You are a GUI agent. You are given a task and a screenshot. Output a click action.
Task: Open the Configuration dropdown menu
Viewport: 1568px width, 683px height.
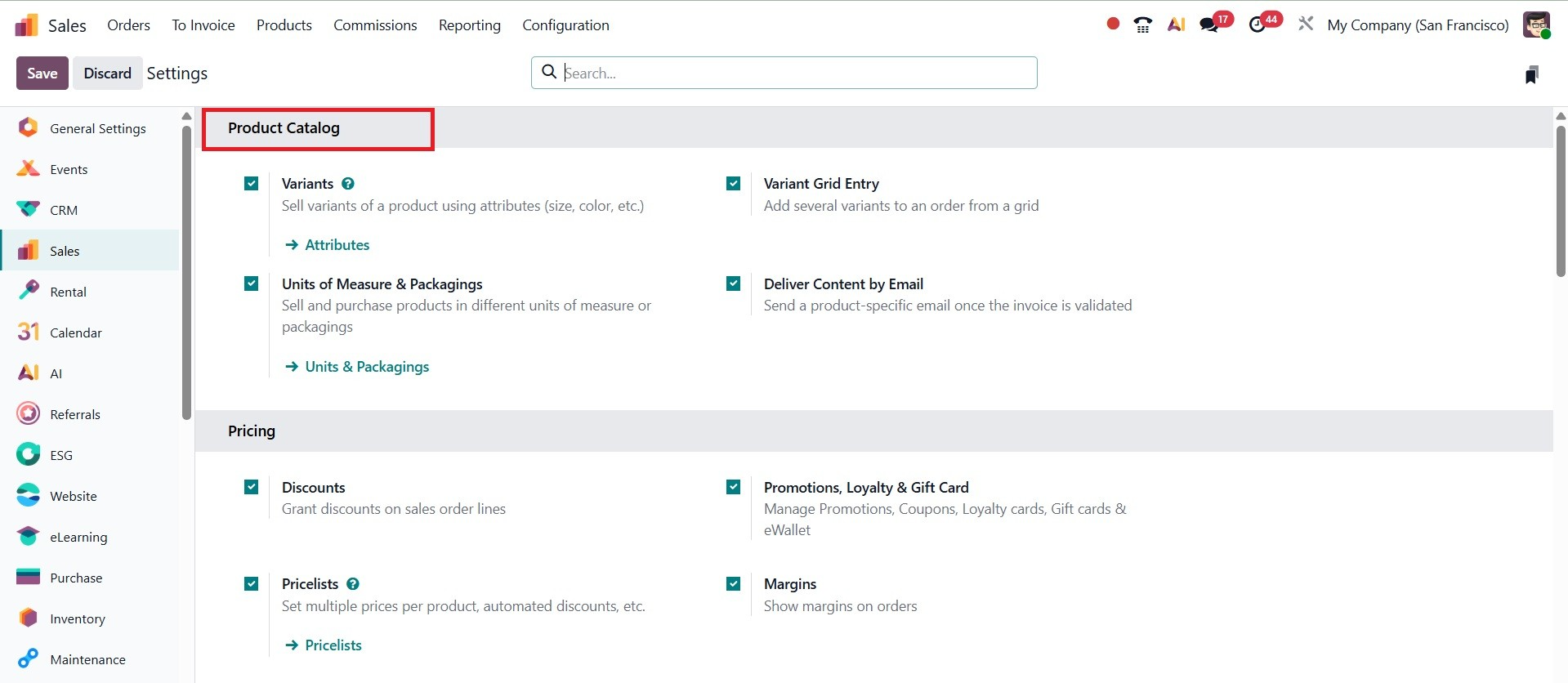(565, 25)
